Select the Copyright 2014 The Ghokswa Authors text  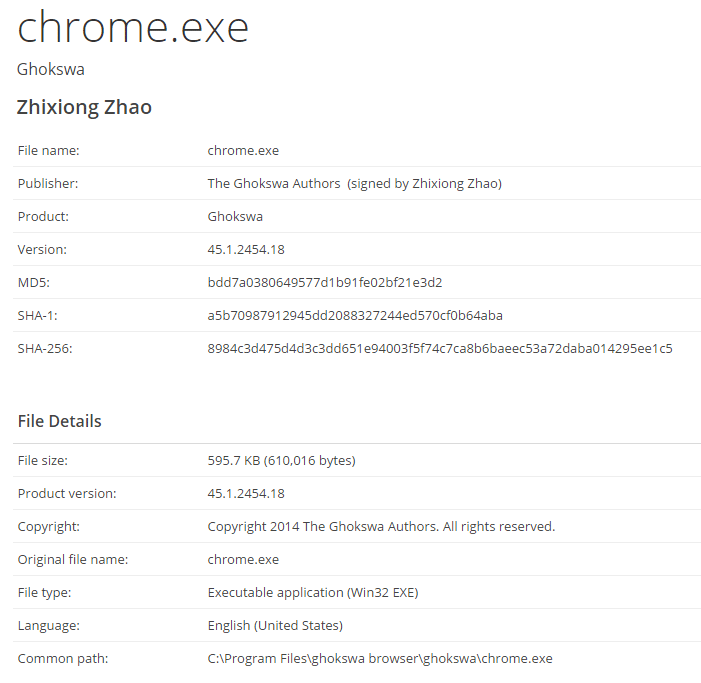pos(381,527)
